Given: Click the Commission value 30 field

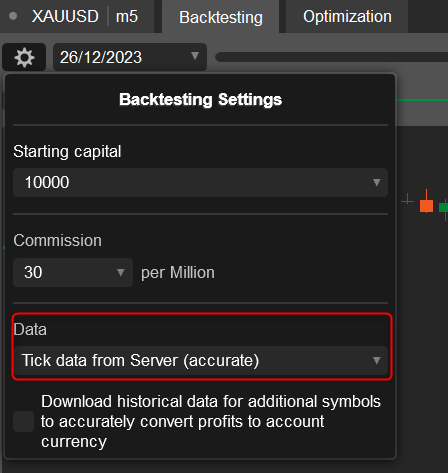Looking at the screenshot, I should coord(73,272).
